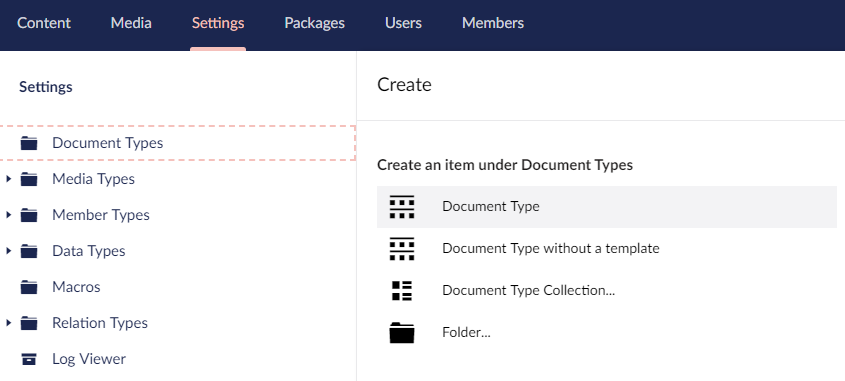Create a new Folder...
The image size is (845, 381).
click(x=607, y=332)
